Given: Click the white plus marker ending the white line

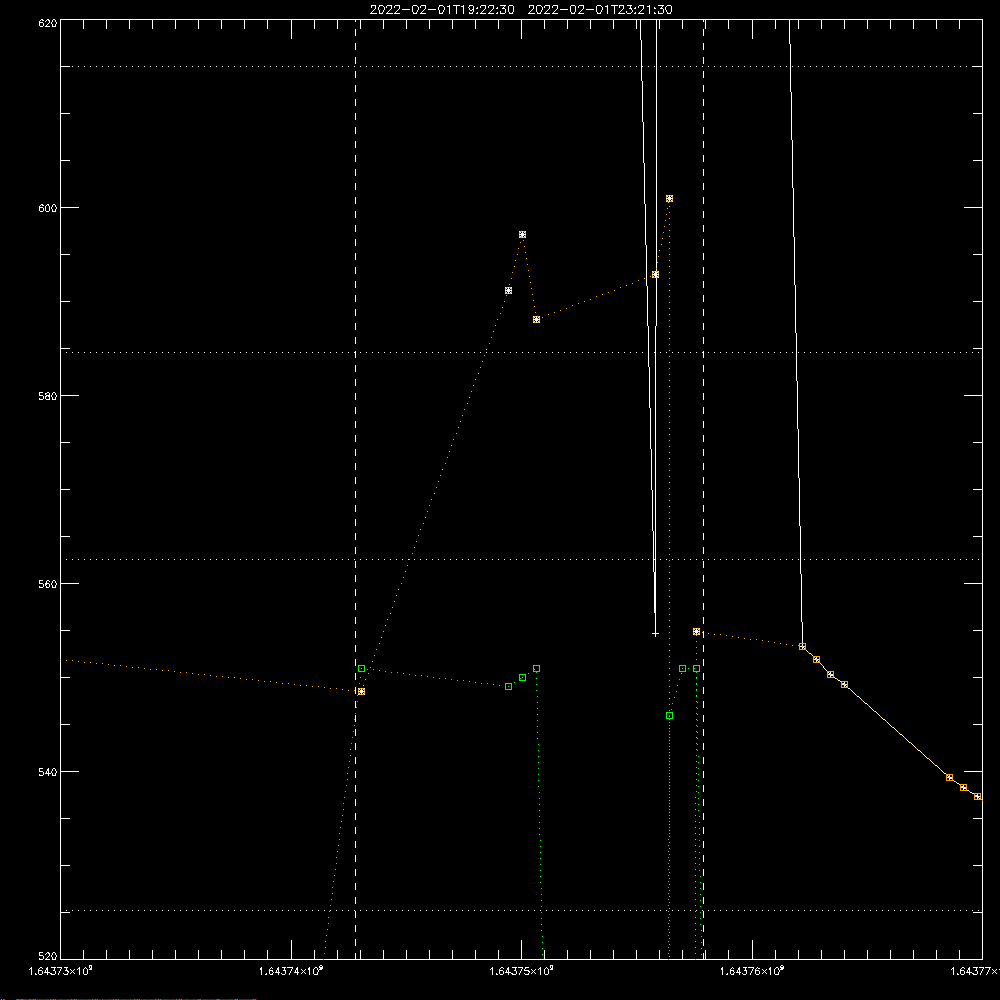Looking at the screenshot, I should [655, 634].
